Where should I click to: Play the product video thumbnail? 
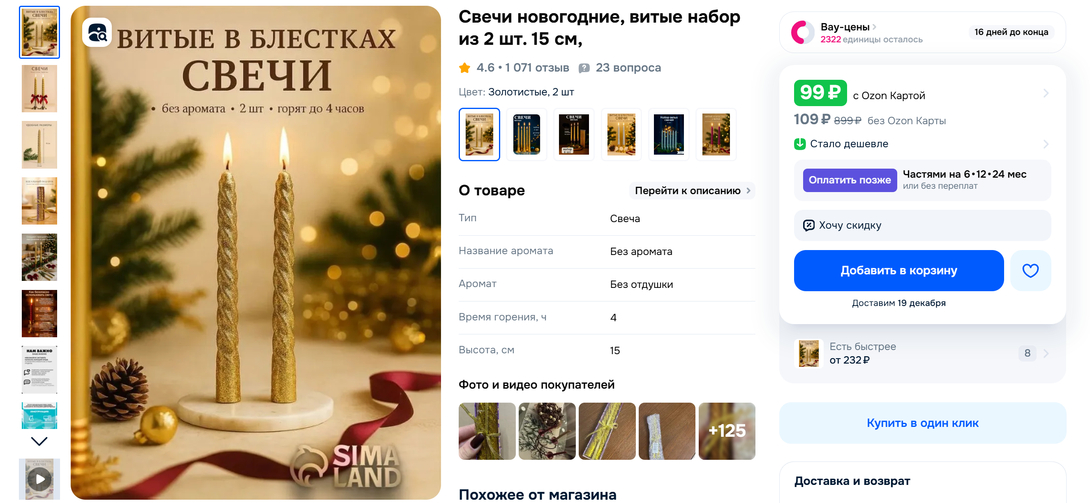39,479
